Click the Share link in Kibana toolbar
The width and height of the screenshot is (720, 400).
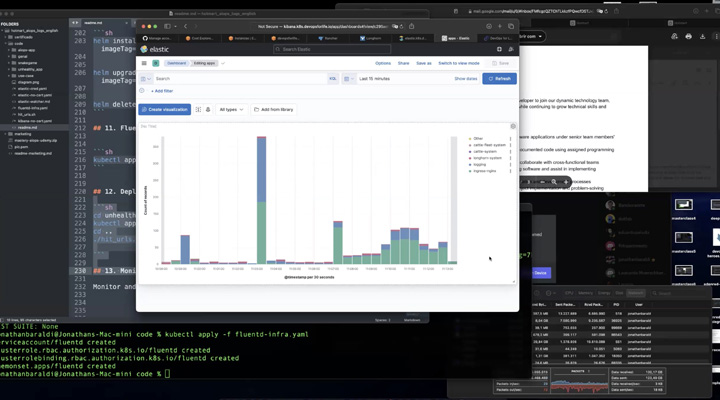403,63
